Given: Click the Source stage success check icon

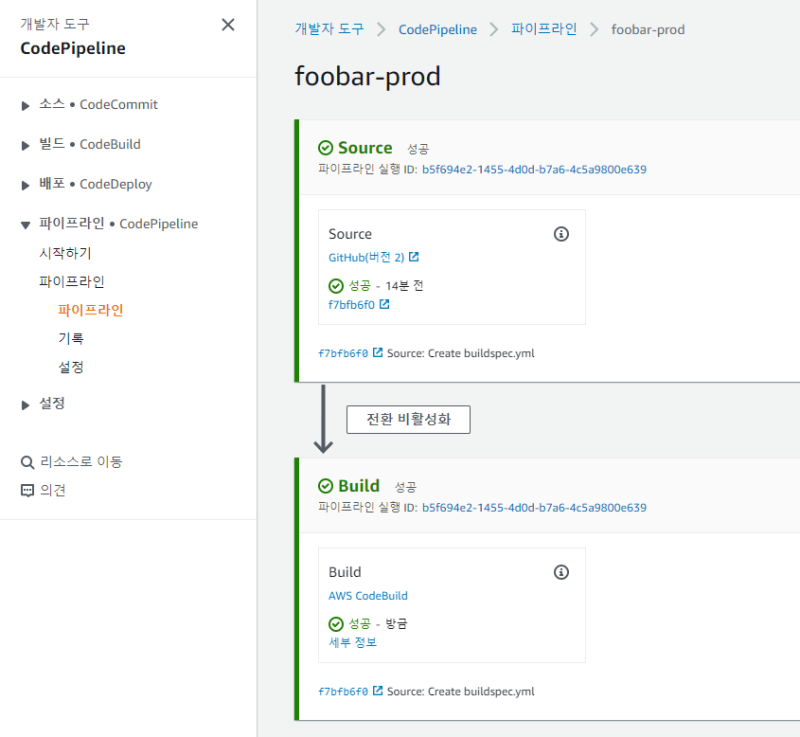Looking at the screenshot, I should [325, 148].
